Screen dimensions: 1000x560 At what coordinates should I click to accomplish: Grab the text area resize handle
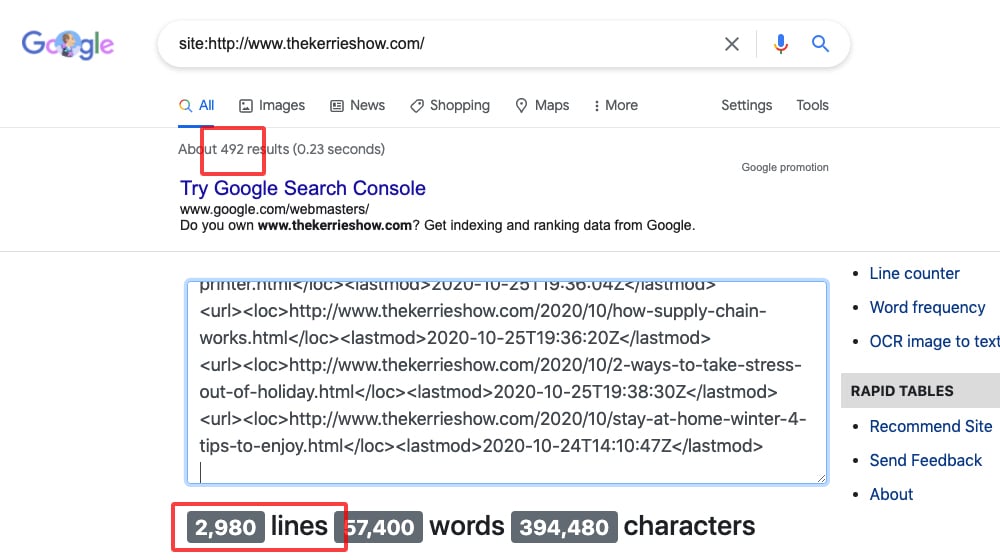coord(821,478)
